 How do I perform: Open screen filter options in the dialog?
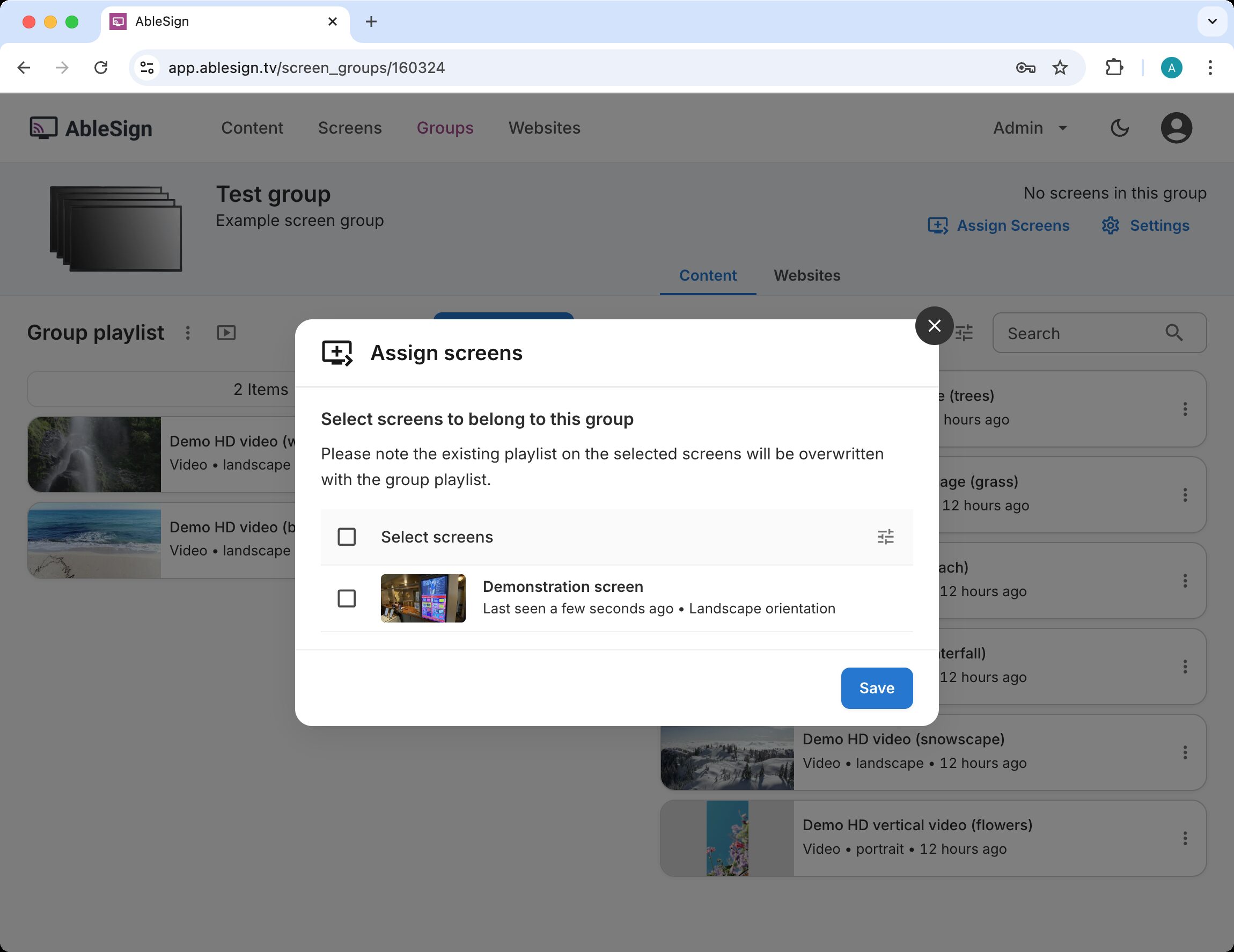(885, 537)
